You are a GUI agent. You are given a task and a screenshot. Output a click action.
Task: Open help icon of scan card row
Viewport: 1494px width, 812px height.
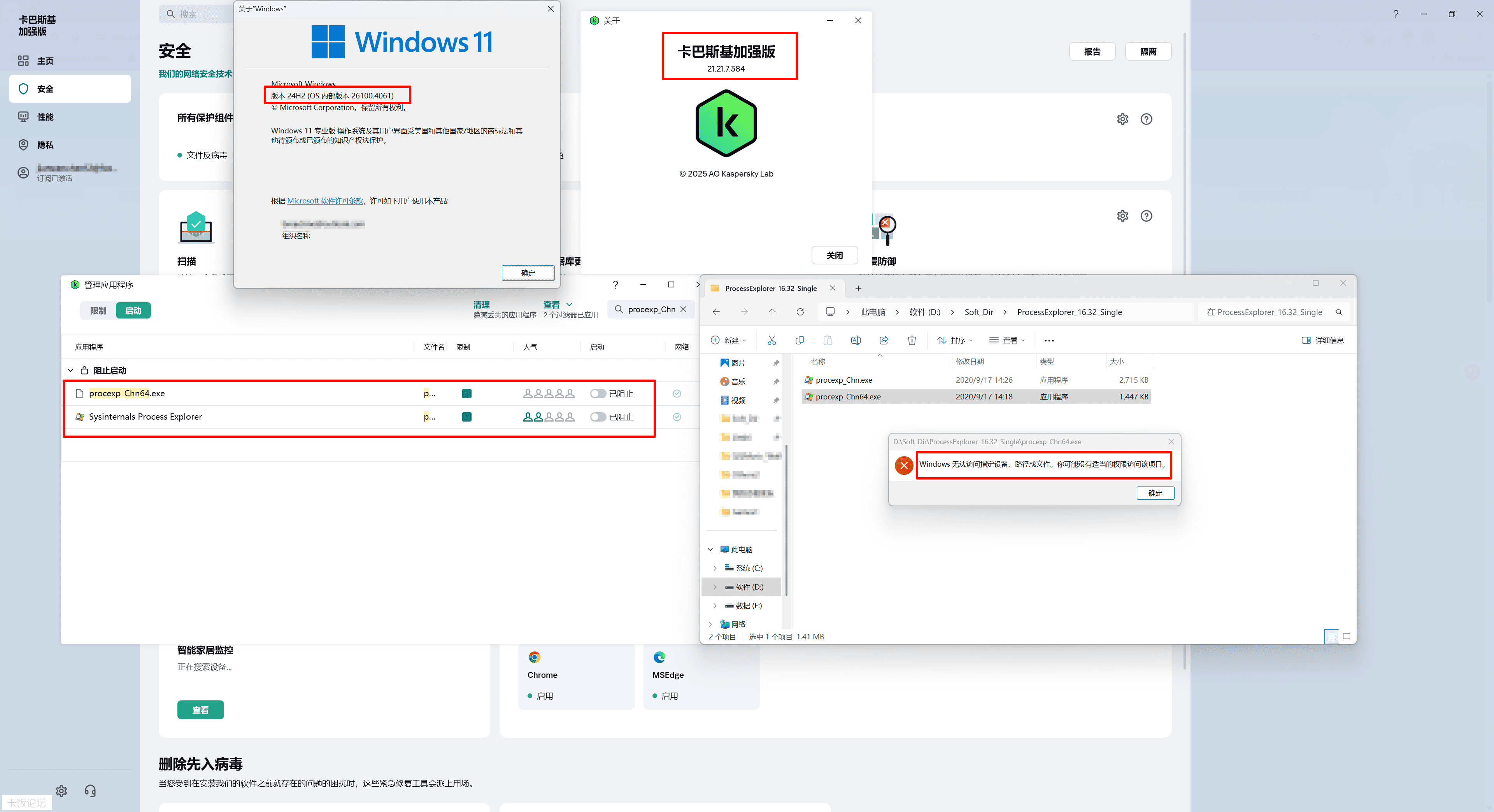point(1147,215)
